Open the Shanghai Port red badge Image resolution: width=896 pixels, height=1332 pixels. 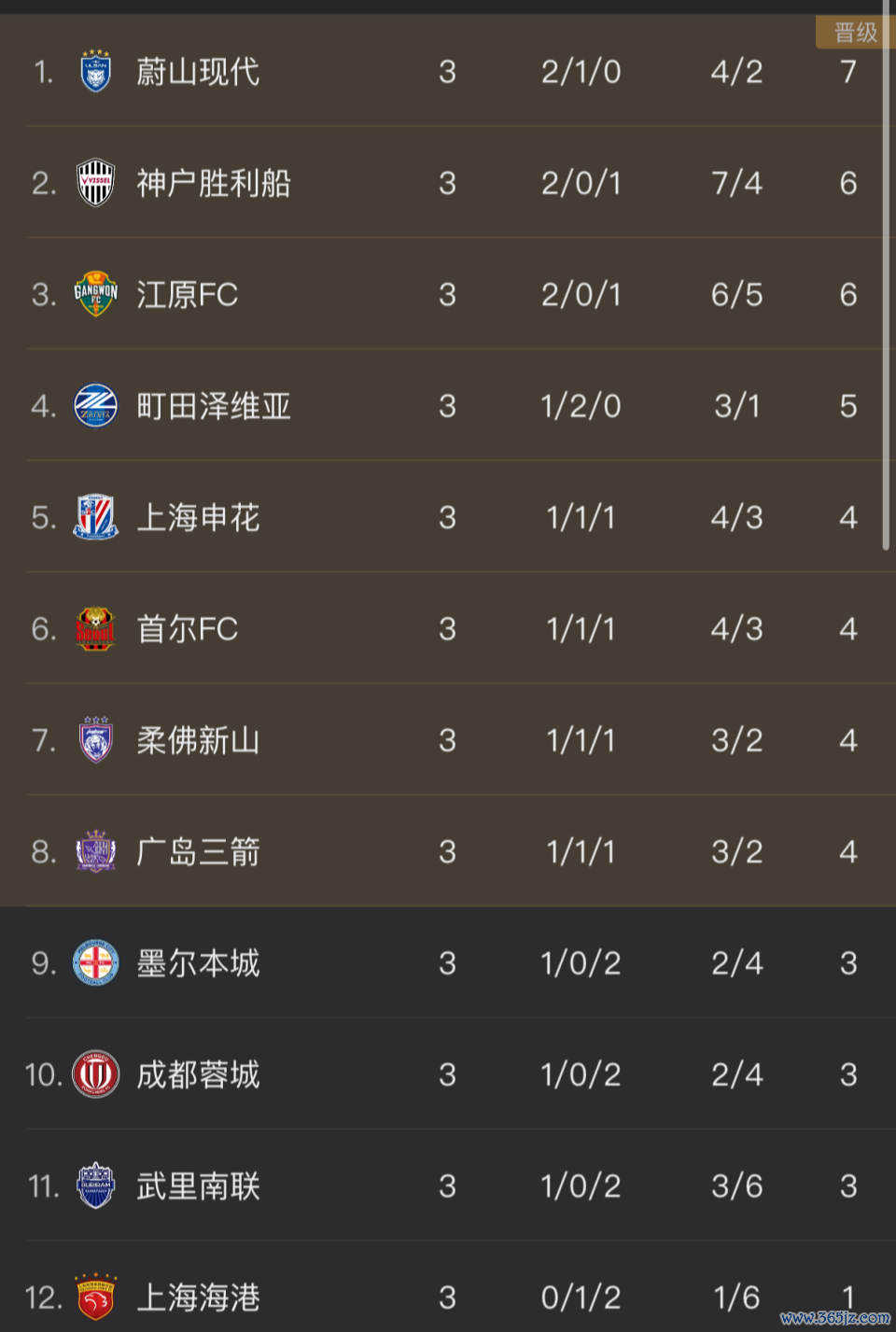[x=96, y=1297]
